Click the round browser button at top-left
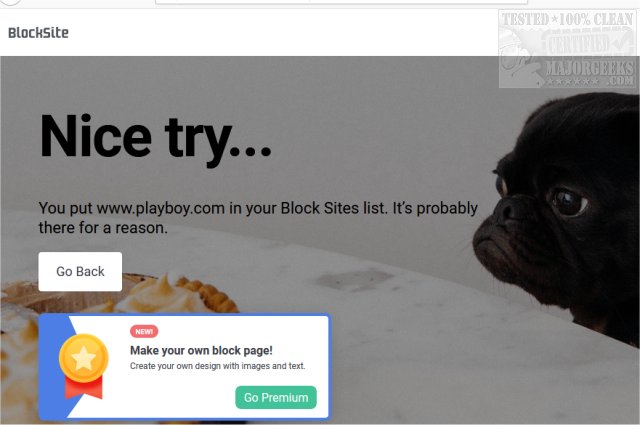This screenshot has width=640, height=425. tap(10, 2)
